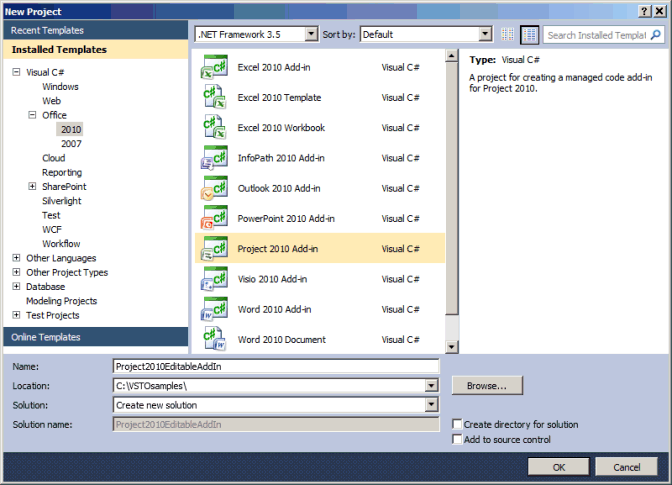The width and height of the screenshot is (672, 485).
Task: Select the WCF category
Action: coord(52,229)
